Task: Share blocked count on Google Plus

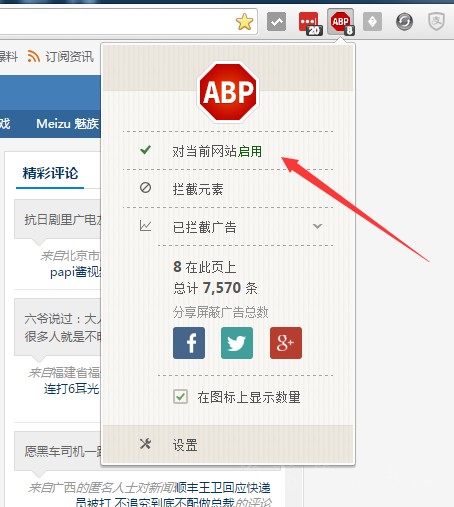Action: [x=286, y=343]
